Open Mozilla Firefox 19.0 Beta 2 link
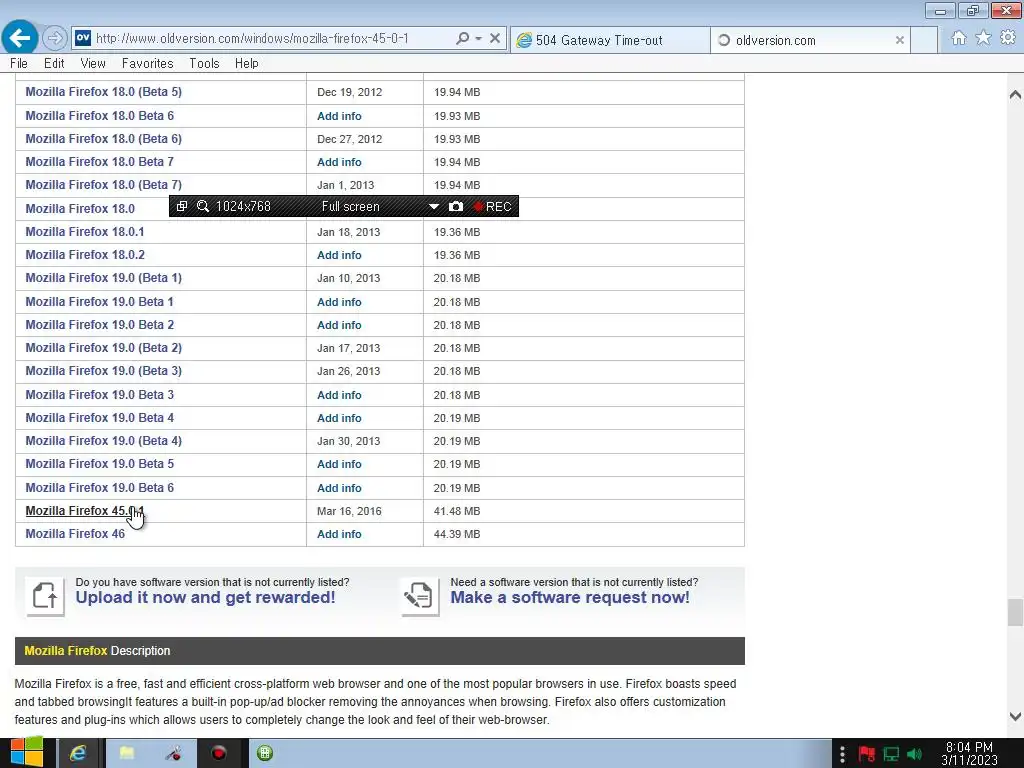 pos(99,325)
